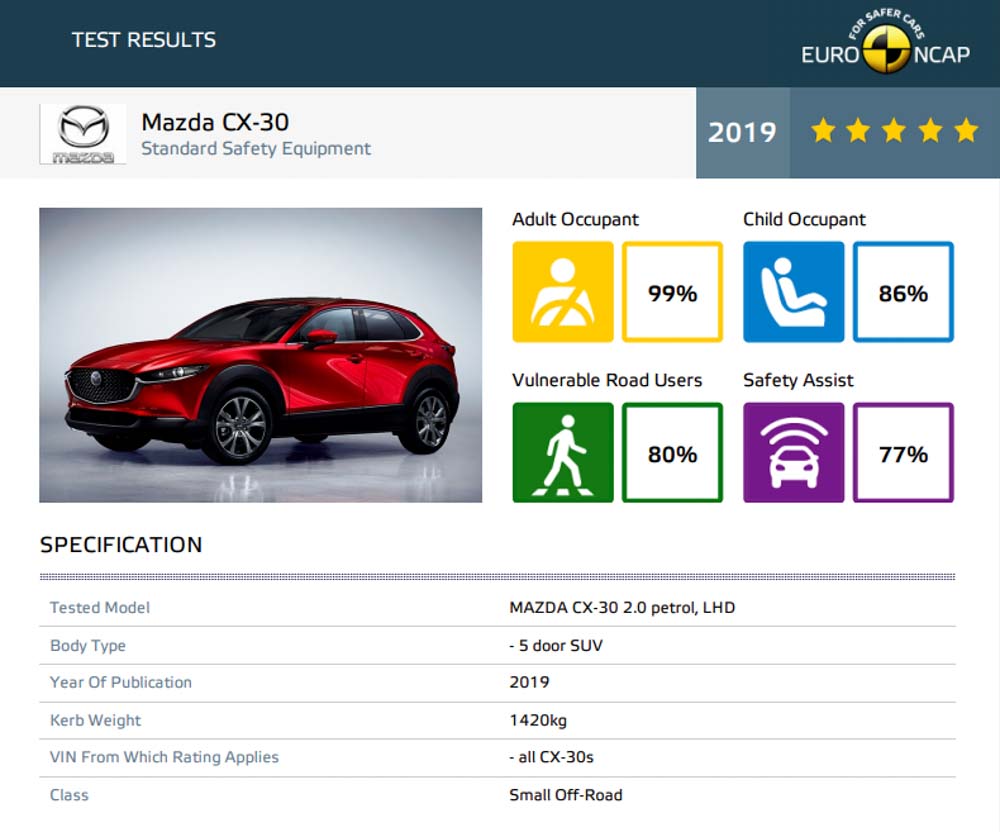
Task: Select the Adult Occupant seatbelt icon
Action: pyautogui.click(x=562, y=291)
